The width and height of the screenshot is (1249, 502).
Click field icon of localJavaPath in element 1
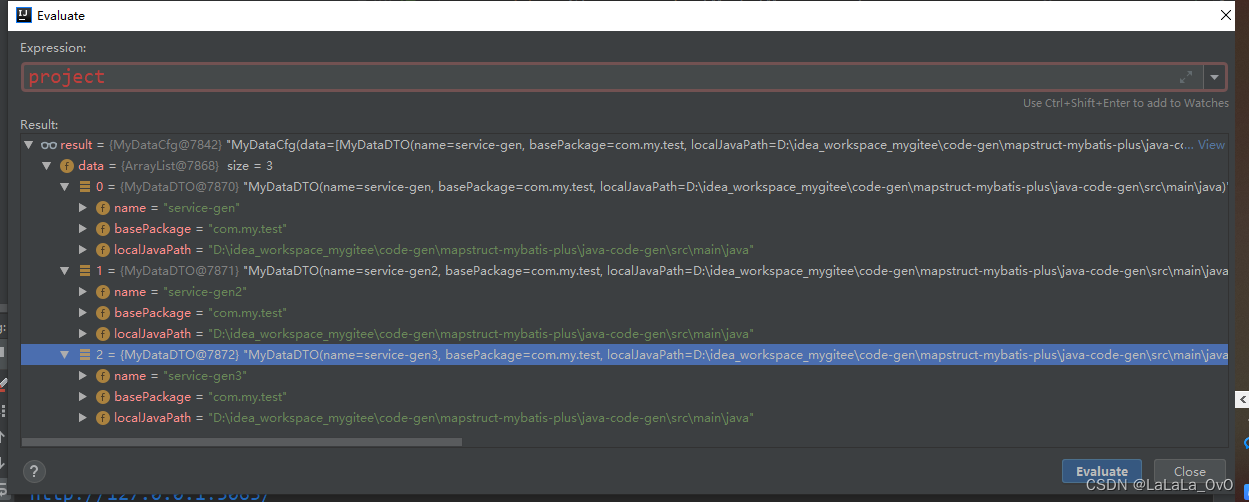(103, 334)
